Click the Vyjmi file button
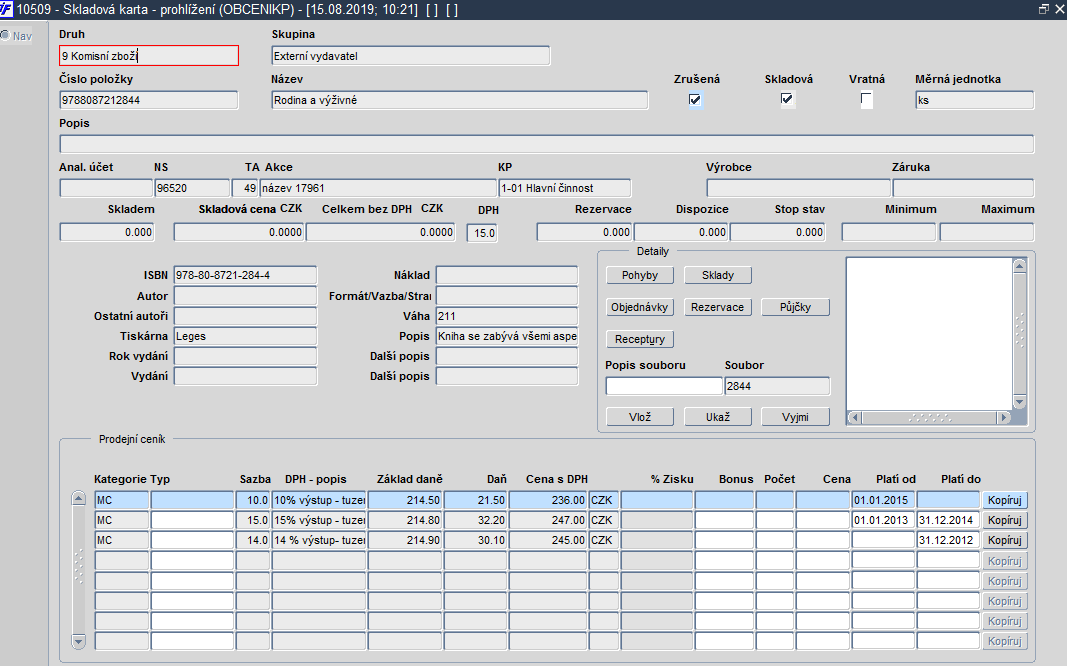The width and height of the screenshot is (1067, 666). click(795, 416)
